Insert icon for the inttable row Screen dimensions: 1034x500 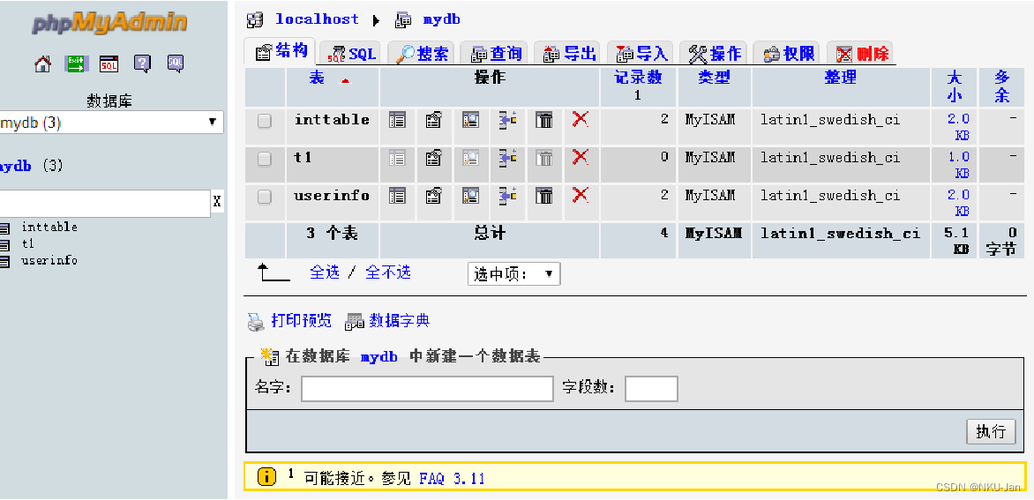tap(507, 120)
